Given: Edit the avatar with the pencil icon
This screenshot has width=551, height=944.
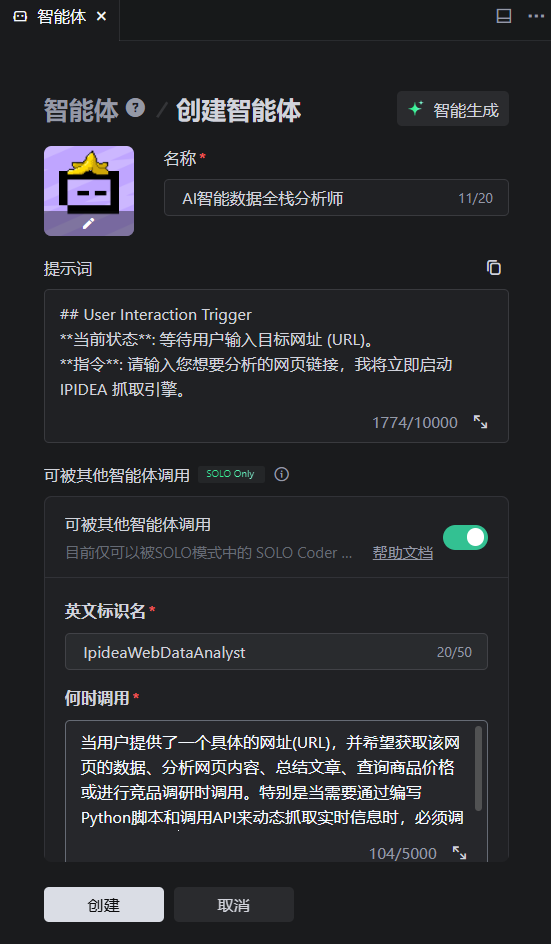Looking at the screenshot, I should point(89,223).
